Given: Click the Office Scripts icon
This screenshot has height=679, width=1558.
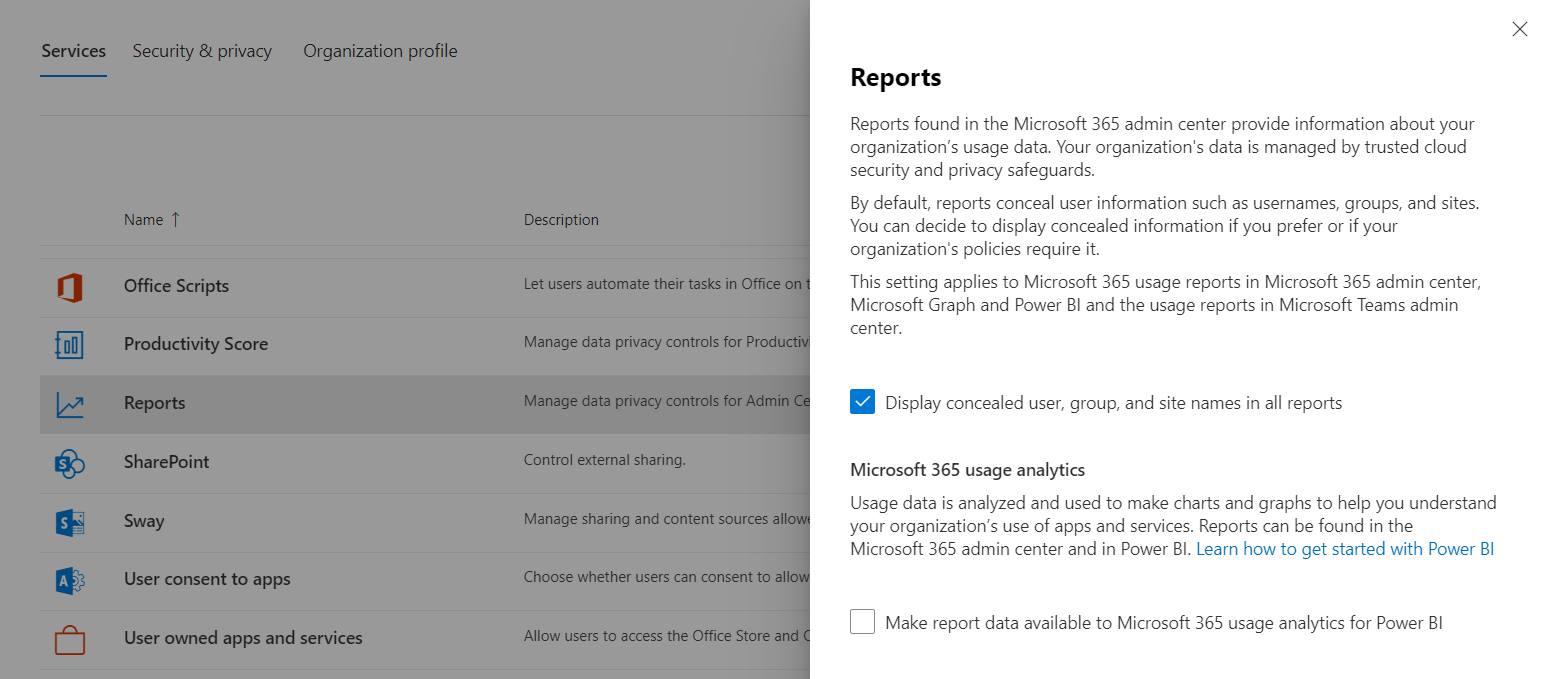Looking at the screenshot, I should point(69,287).
